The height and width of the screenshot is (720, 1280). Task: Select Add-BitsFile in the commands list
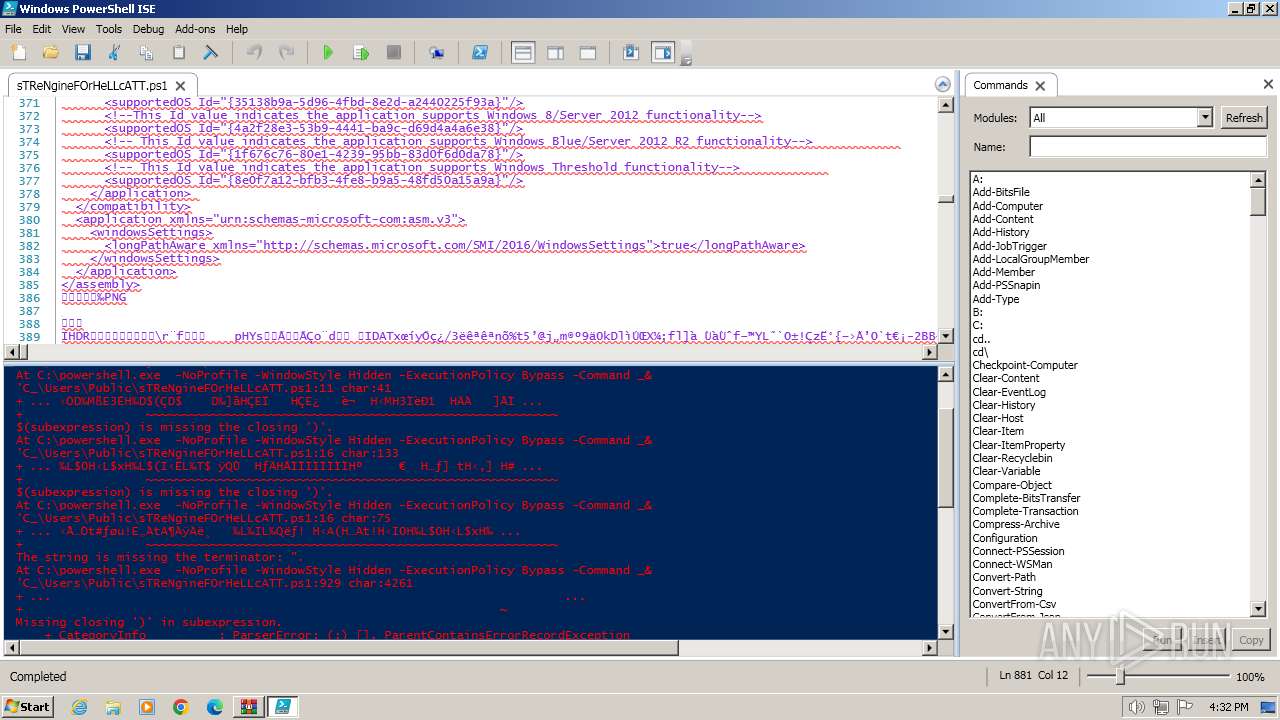[1001, 192]
